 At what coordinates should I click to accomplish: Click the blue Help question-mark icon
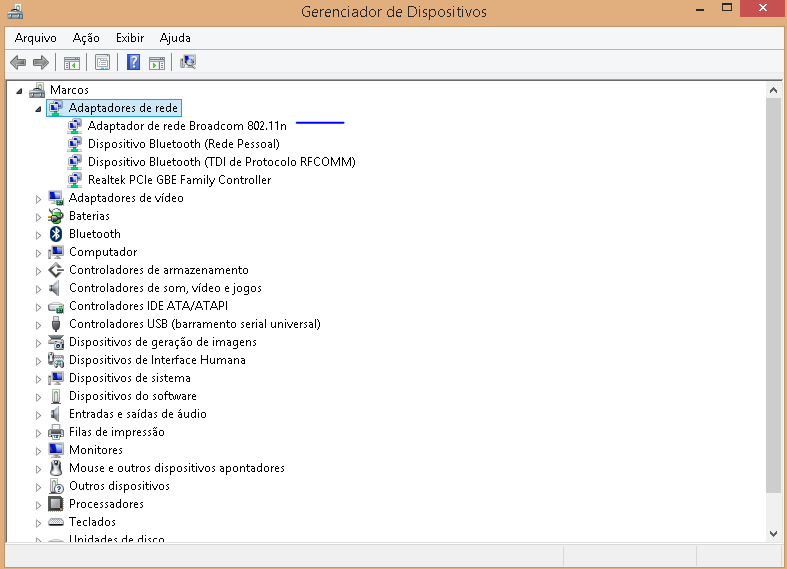[x=134, y=62]
